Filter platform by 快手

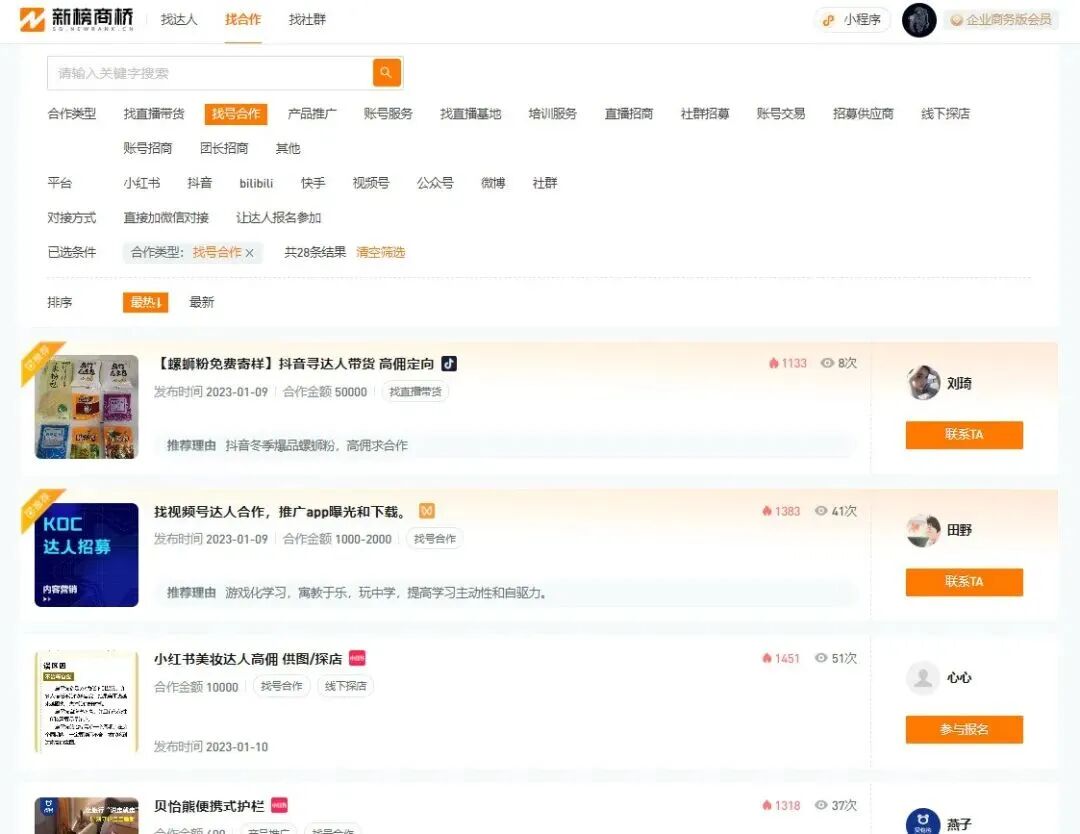tap(313, 183)
